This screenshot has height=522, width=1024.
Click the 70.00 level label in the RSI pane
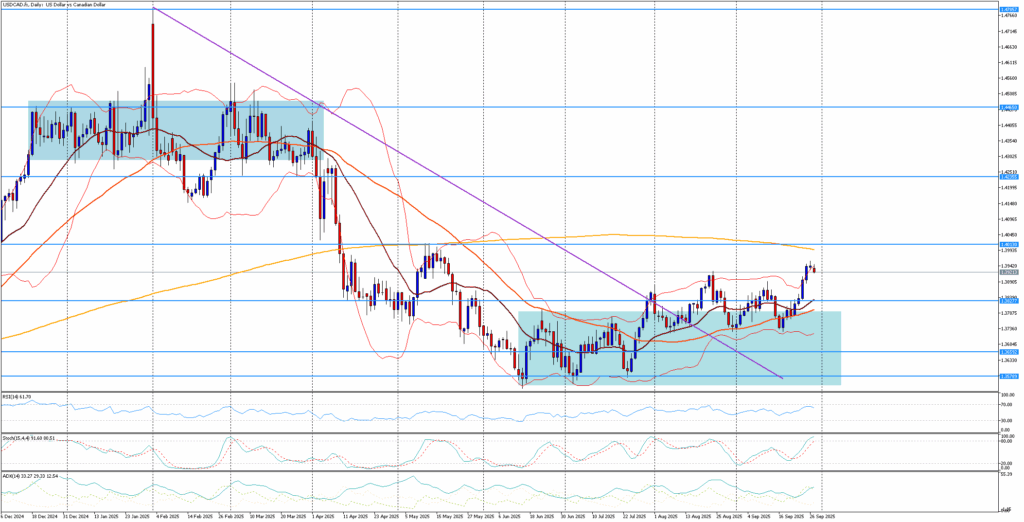click(x=1007, y=405)
